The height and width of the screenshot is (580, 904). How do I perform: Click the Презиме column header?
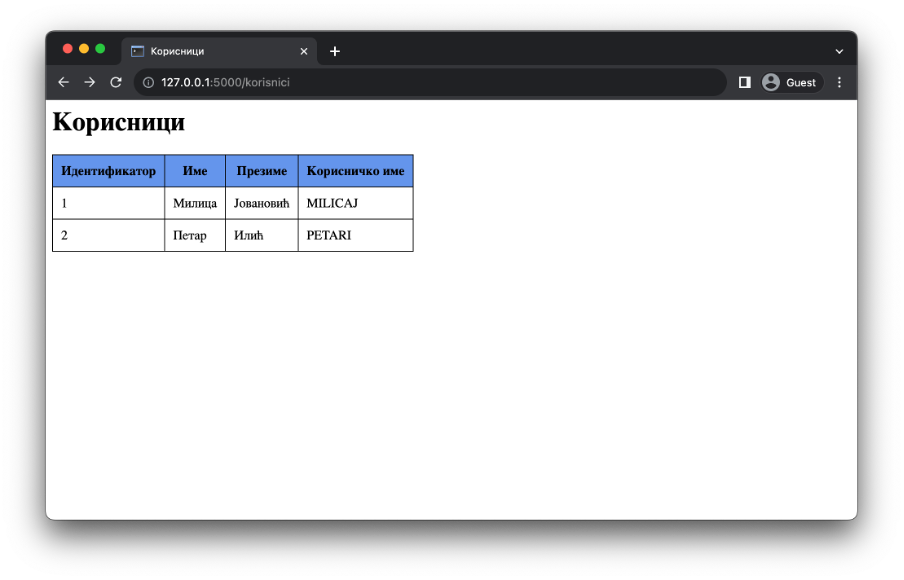(261, 171)
